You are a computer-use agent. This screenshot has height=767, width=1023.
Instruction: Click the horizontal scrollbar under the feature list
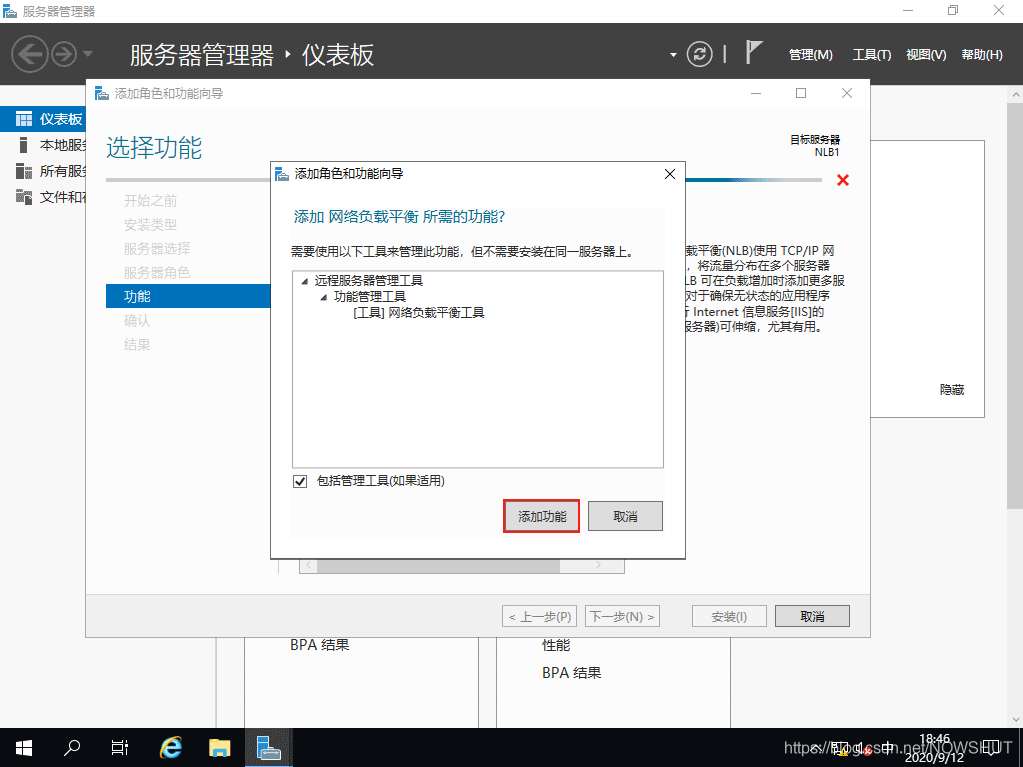click(438, 565)
